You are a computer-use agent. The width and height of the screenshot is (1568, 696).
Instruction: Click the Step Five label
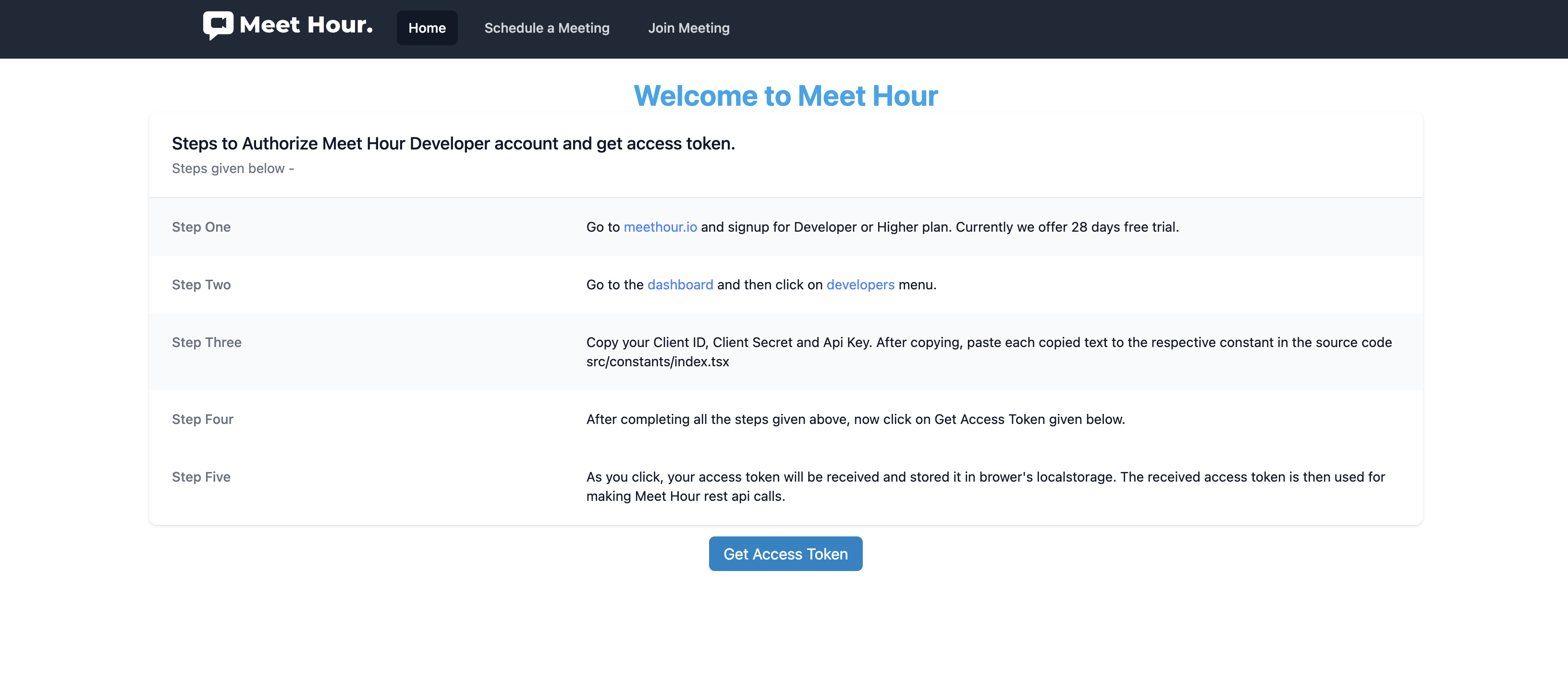[201, 477]
